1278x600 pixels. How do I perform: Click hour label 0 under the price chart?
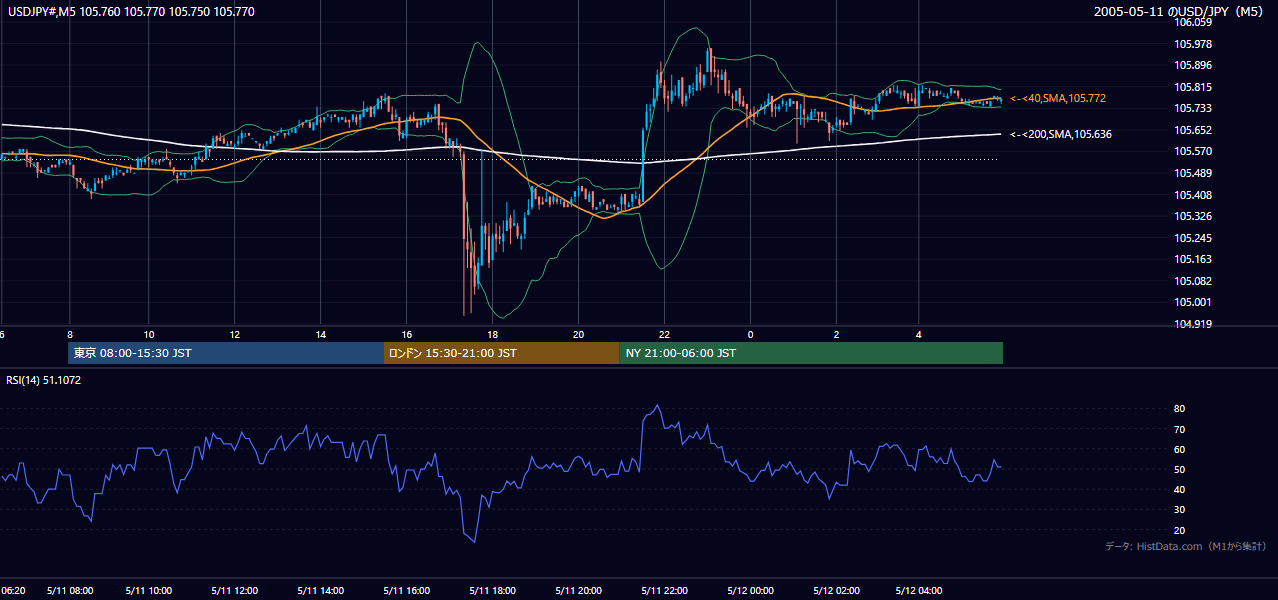[x=750, y=334]
